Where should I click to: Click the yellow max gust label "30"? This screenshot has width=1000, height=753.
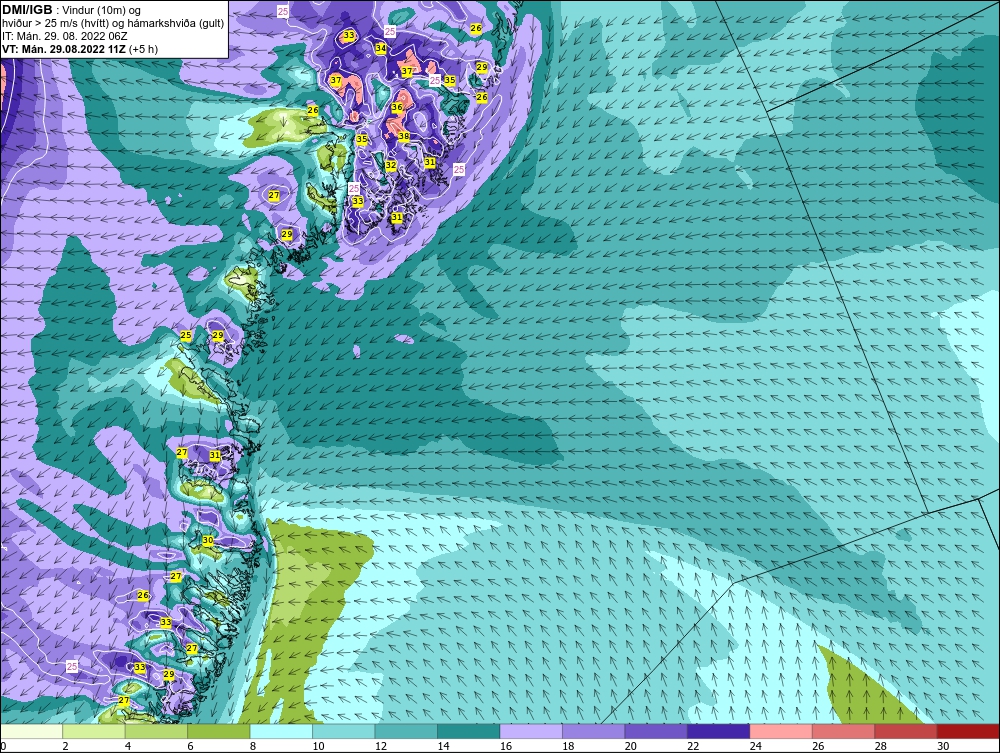(x=208, y=540)
